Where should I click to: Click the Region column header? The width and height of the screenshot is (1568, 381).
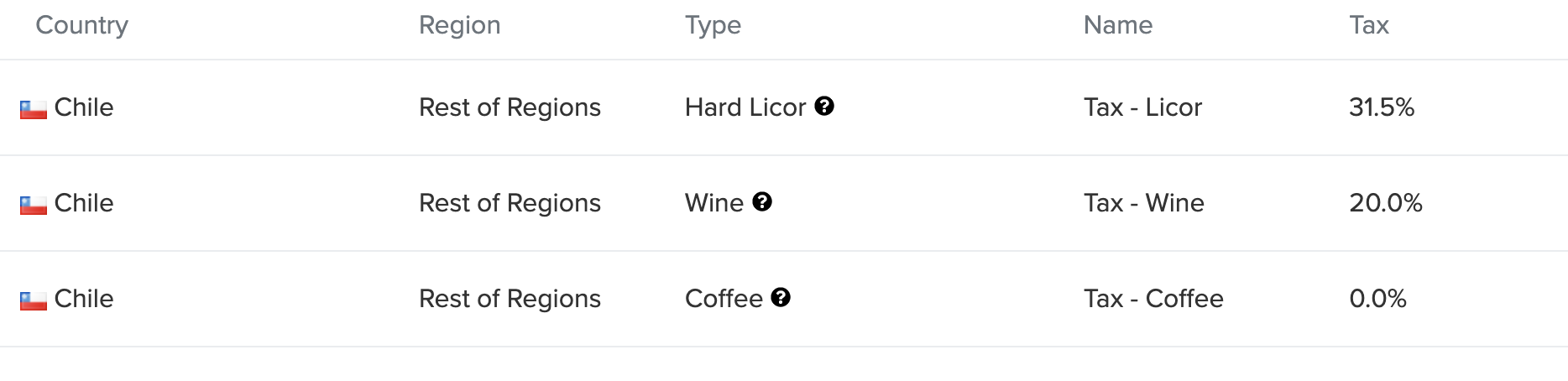pos(459,25)
